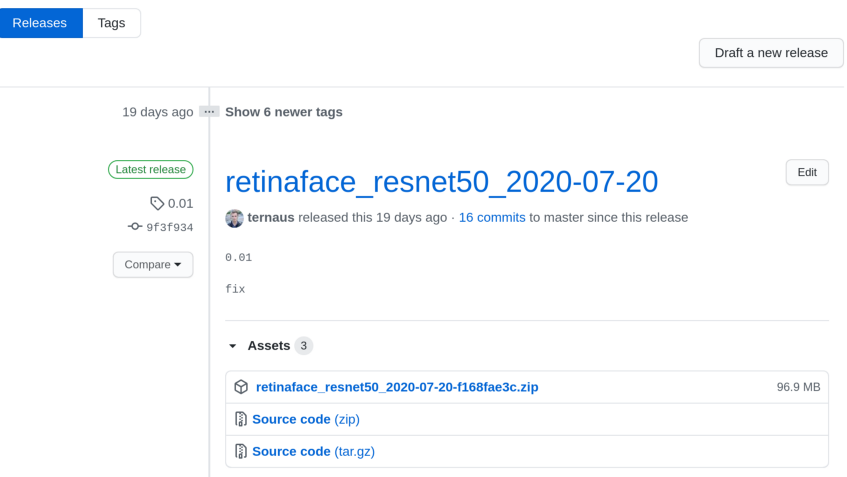Click the Latest release badge

[151, 170]
